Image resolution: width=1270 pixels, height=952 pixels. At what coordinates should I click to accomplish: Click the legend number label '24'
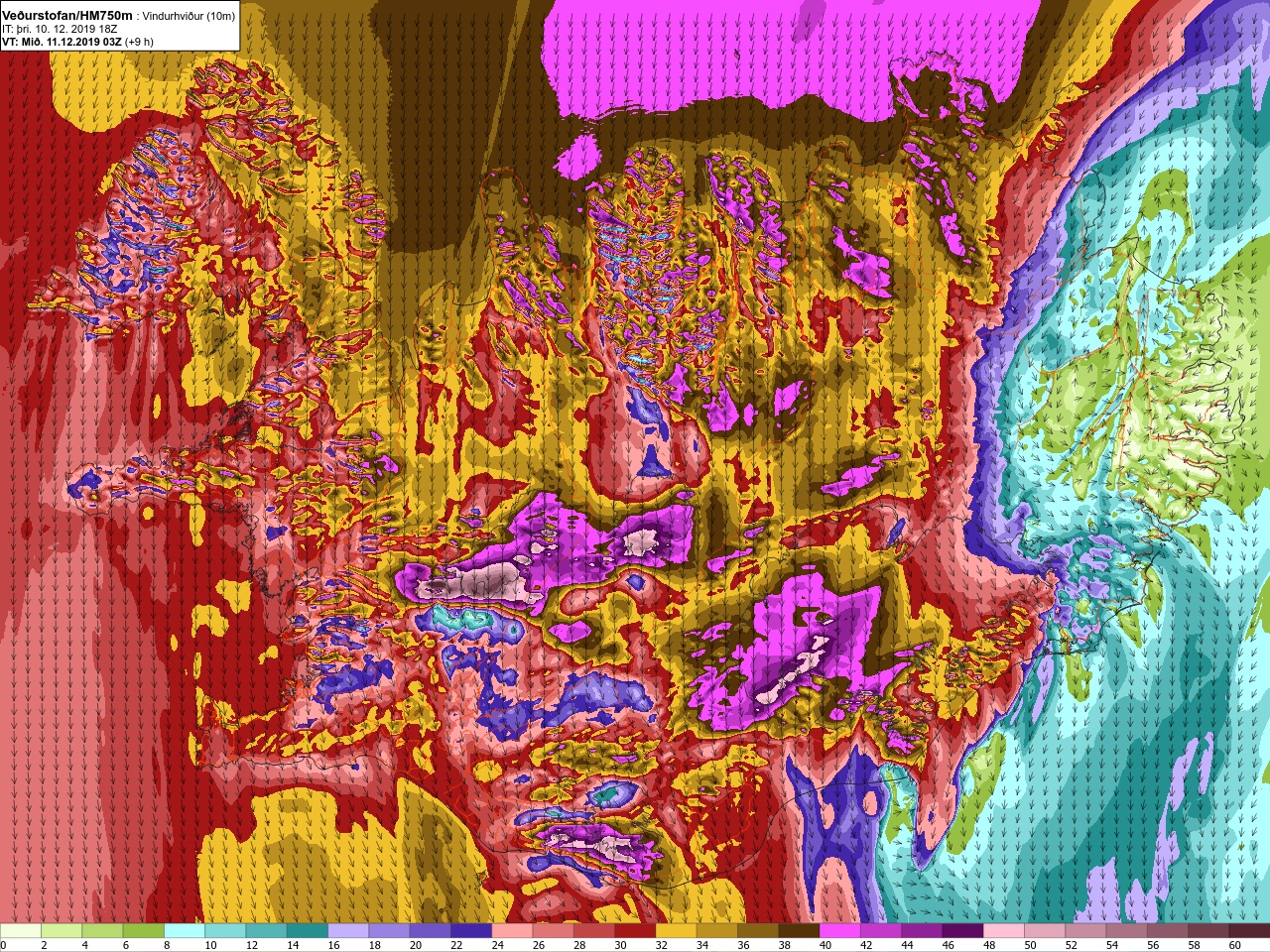tap(497, 945)
